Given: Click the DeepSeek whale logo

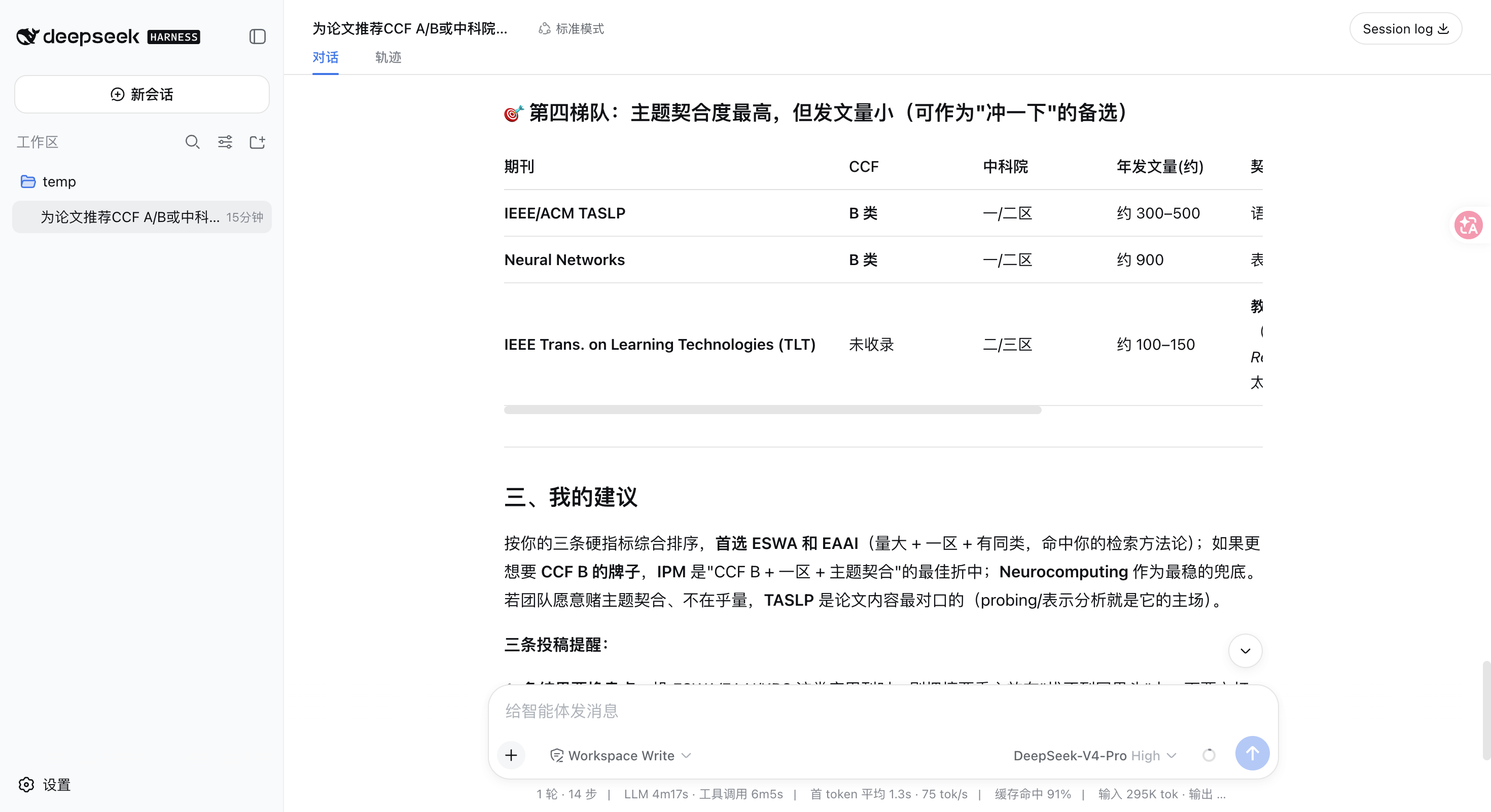Looking at the screenshot, I should click(x=28, y=36).
